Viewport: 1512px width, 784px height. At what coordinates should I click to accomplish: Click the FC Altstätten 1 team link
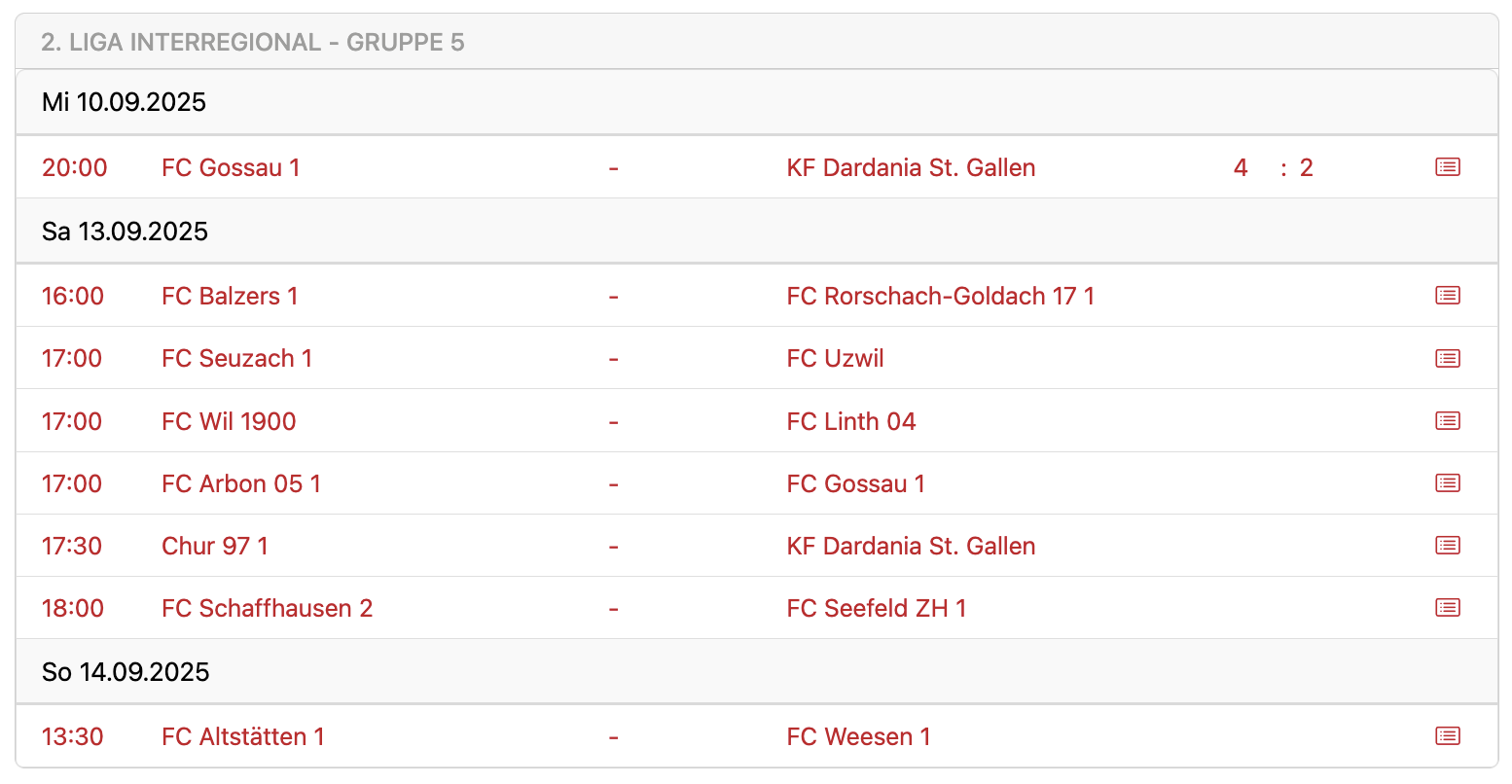pyautogui.click(x=242, y=736)
